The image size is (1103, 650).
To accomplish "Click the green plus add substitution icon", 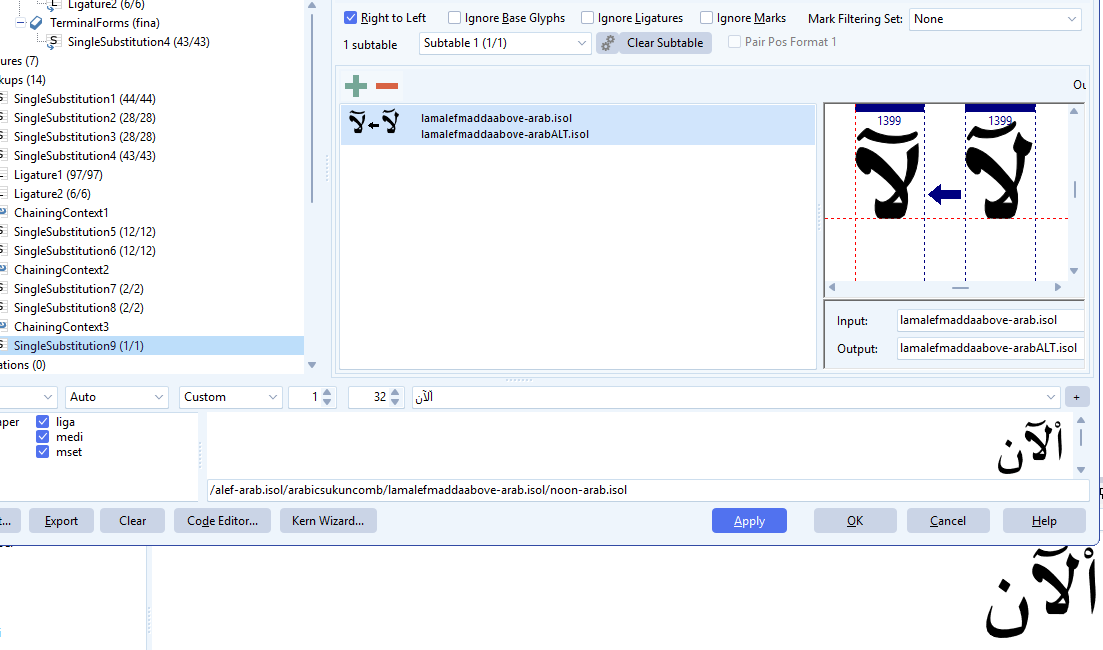I will tap(355, 86).
